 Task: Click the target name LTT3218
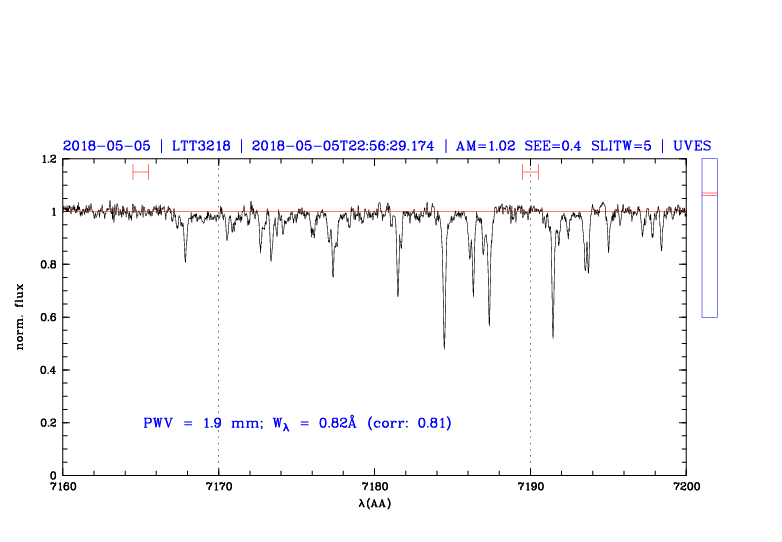pos(201,146)
